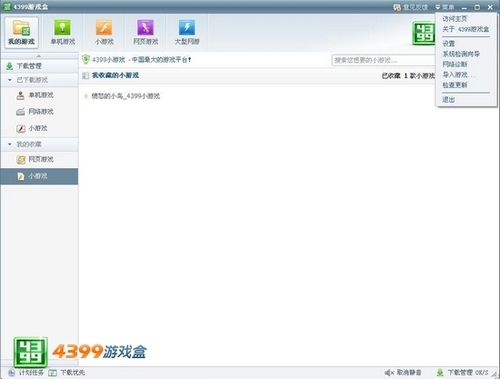Open the 网页游戏 purple toolbar icon

pos(146,32)
